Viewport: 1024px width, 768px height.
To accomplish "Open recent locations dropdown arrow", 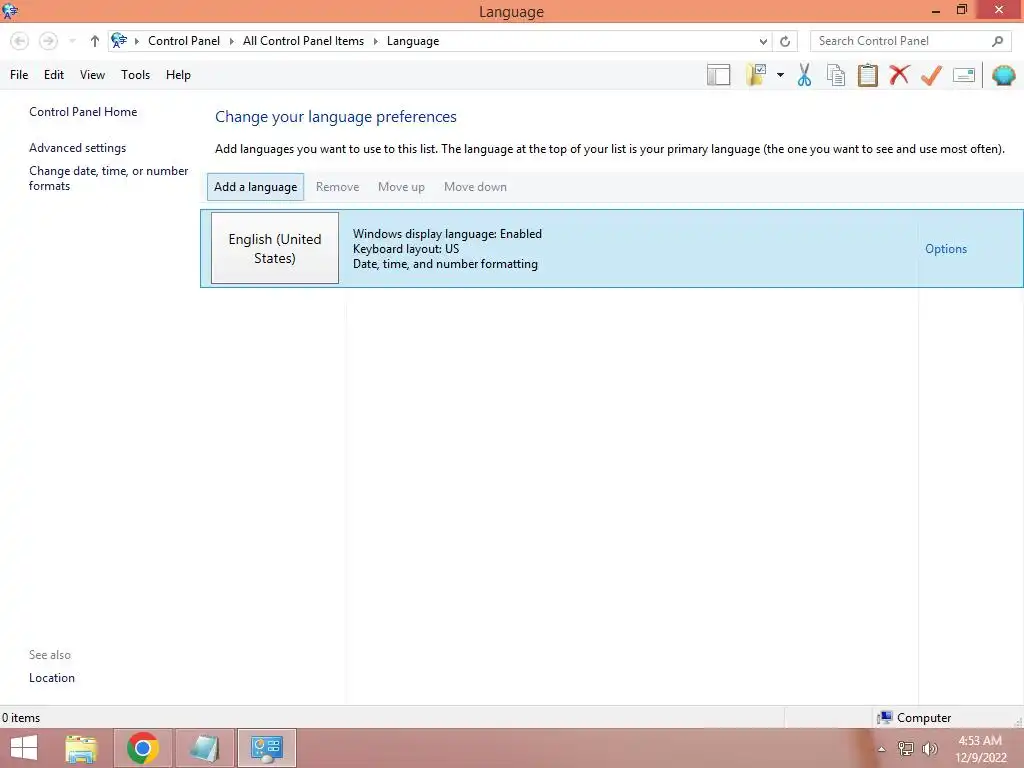I will coord(72,41).
